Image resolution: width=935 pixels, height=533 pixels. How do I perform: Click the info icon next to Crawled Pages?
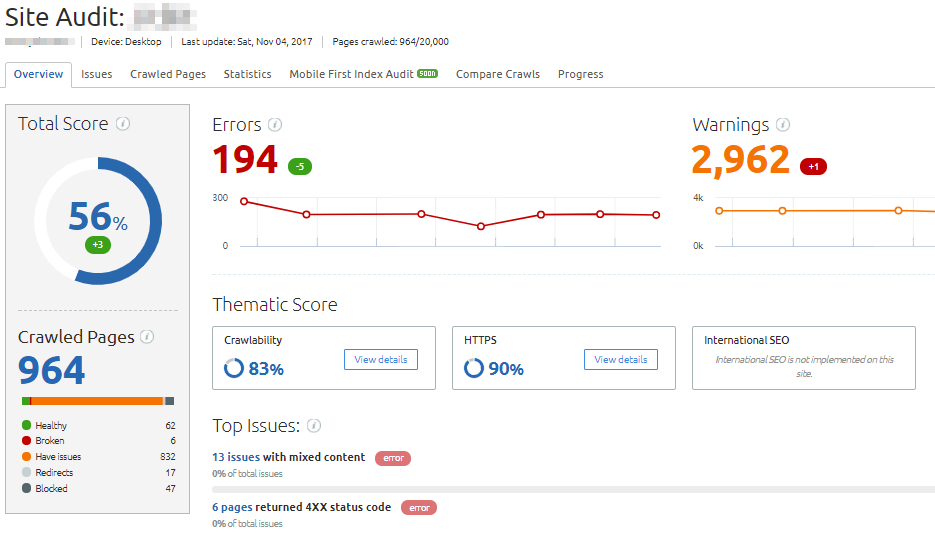click(147, 337)
